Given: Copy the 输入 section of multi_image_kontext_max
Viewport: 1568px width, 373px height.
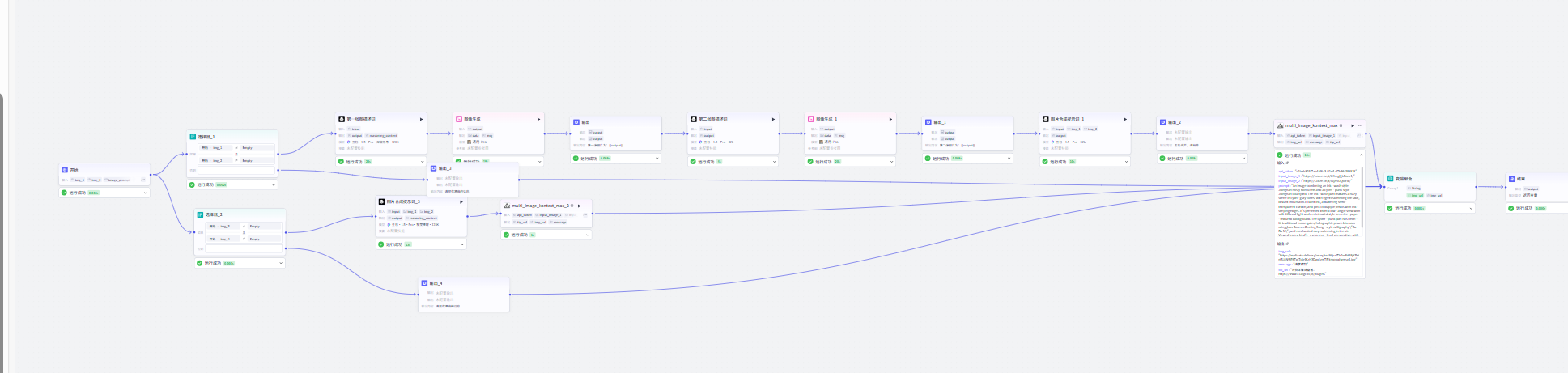Looking at the screenshot, I should pos(1287,163).
